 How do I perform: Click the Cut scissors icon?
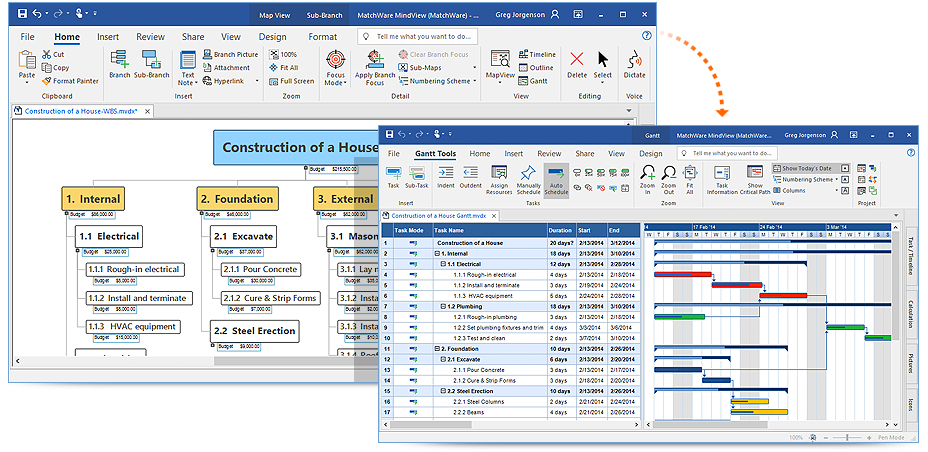(46, 54)
